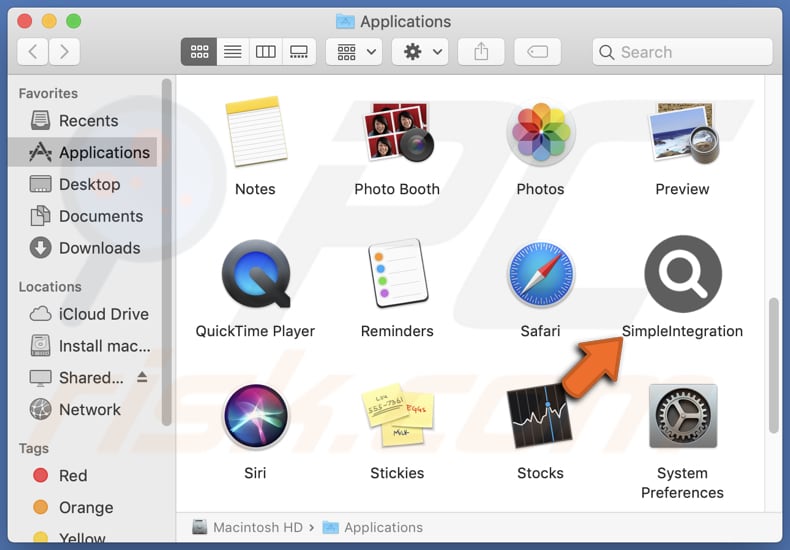Switch to list view

(232, 51)
